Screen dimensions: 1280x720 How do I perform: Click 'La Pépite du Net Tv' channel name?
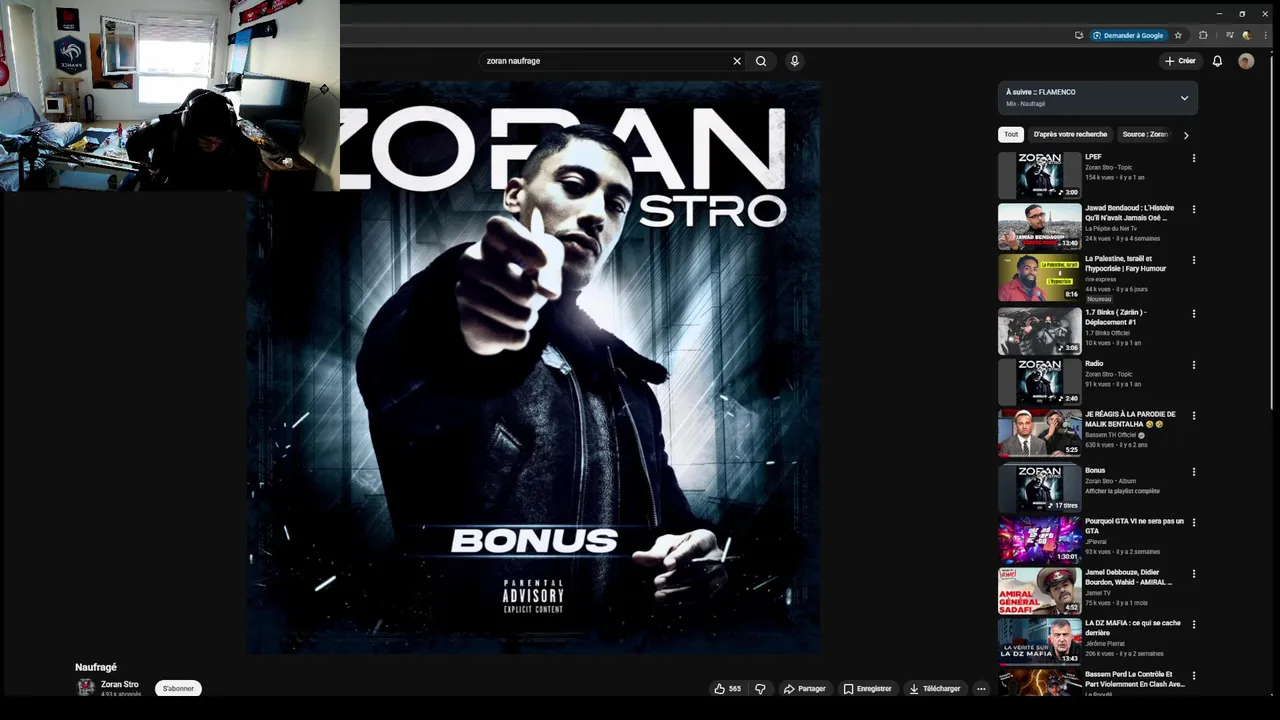point(1111,229)
